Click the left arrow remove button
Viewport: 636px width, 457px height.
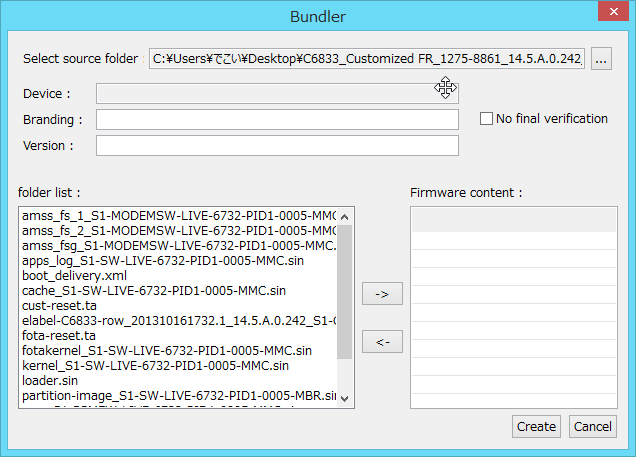[x=382, y=342]
